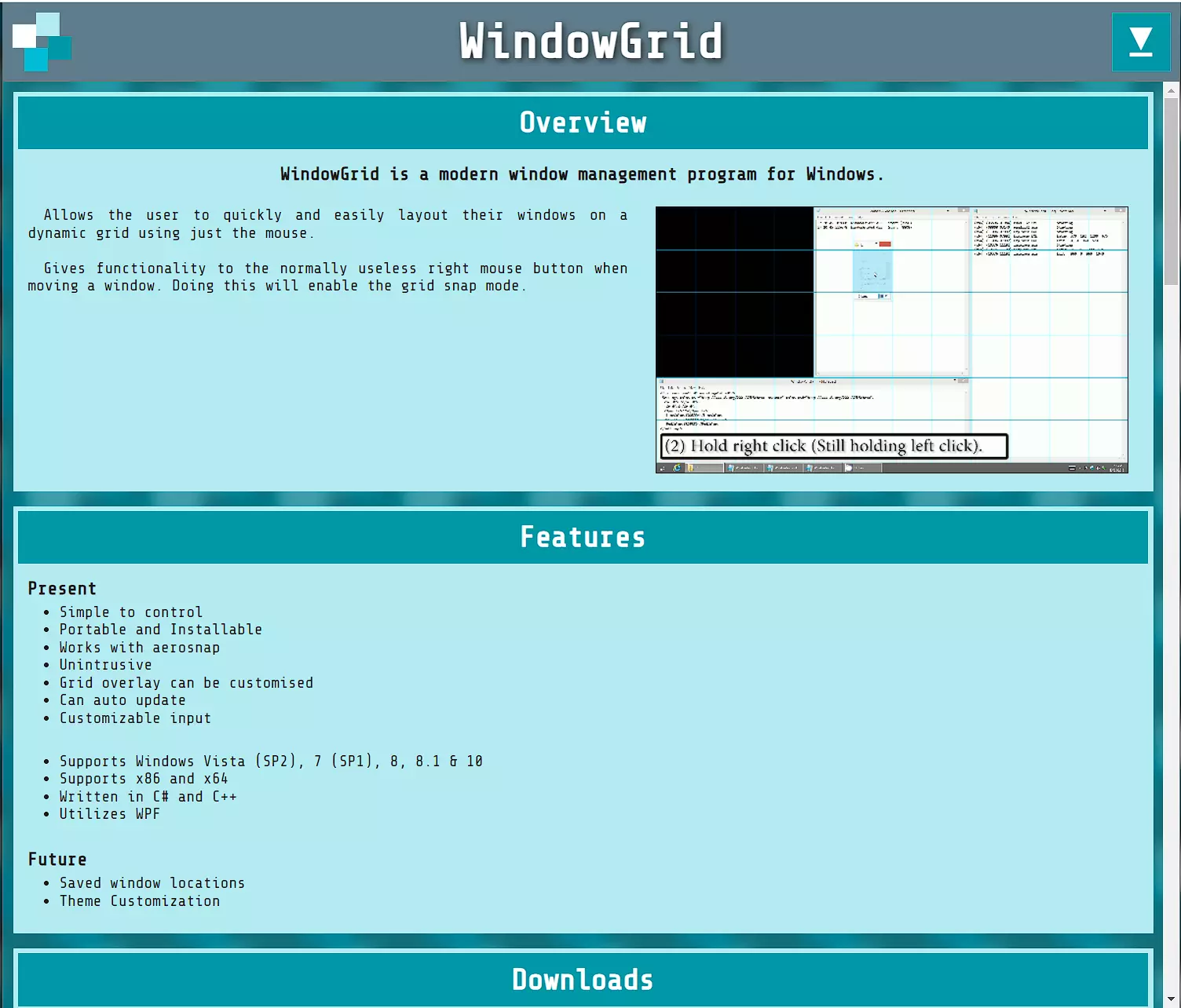Screen dimensions: 1181x1008
Task: Select the Features section header
Action: [583, 537]
